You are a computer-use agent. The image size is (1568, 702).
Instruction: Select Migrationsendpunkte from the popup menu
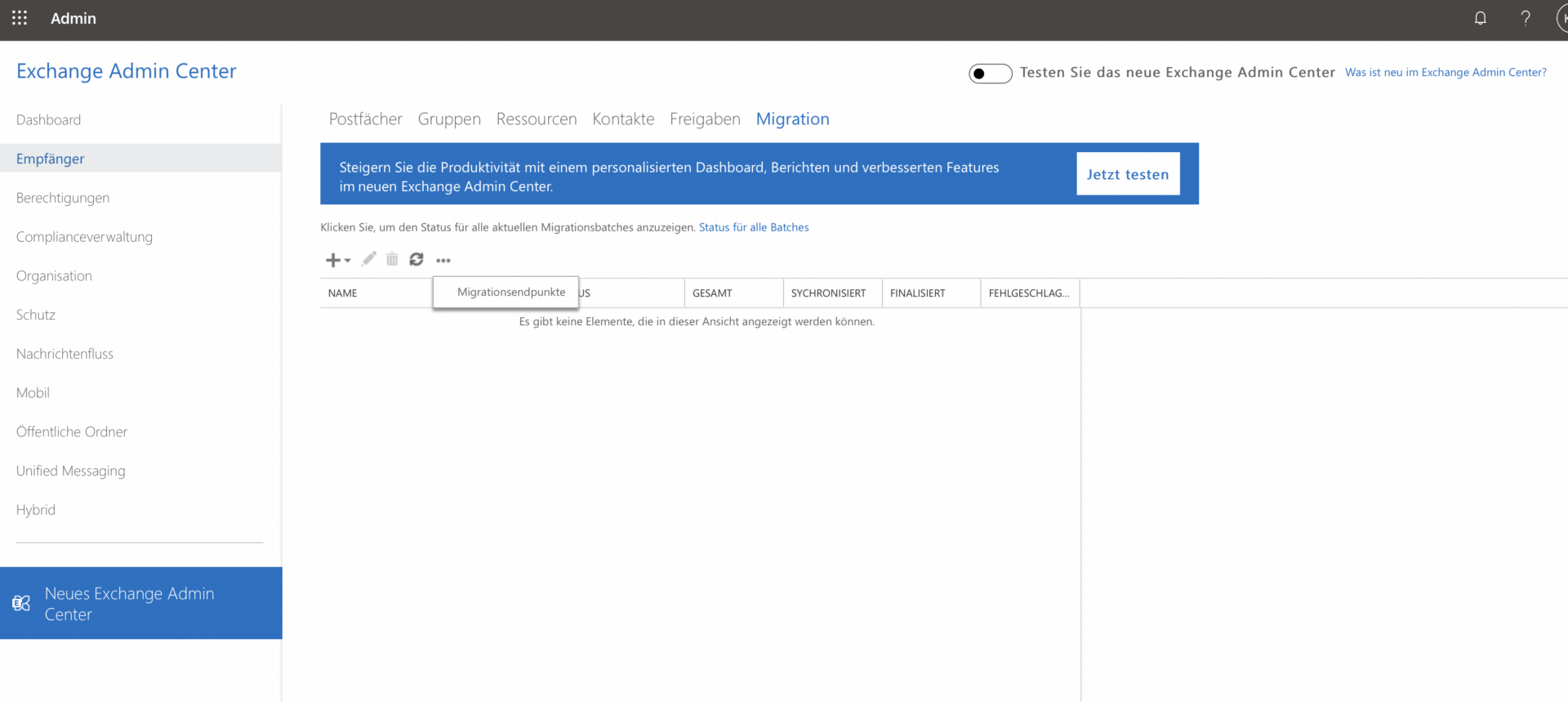click(x=510, y=292)
